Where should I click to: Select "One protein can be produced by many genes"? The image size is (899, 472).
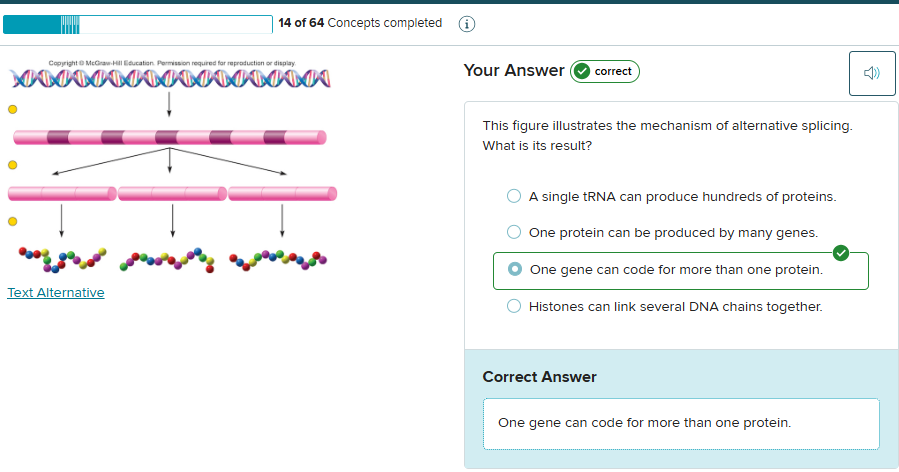[x=514, y=233]
